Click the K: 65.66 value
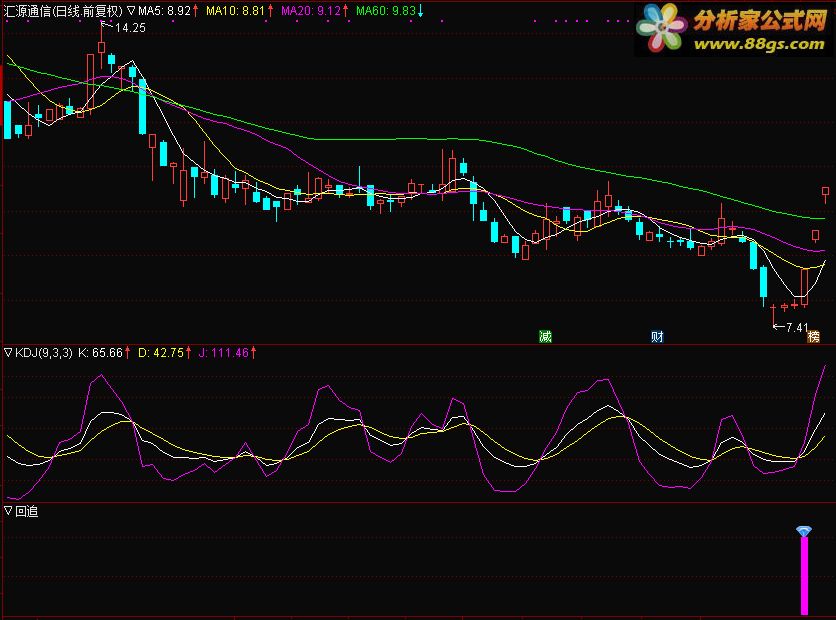The height and width of the screenshot is (620, 836). coord(100,352)
